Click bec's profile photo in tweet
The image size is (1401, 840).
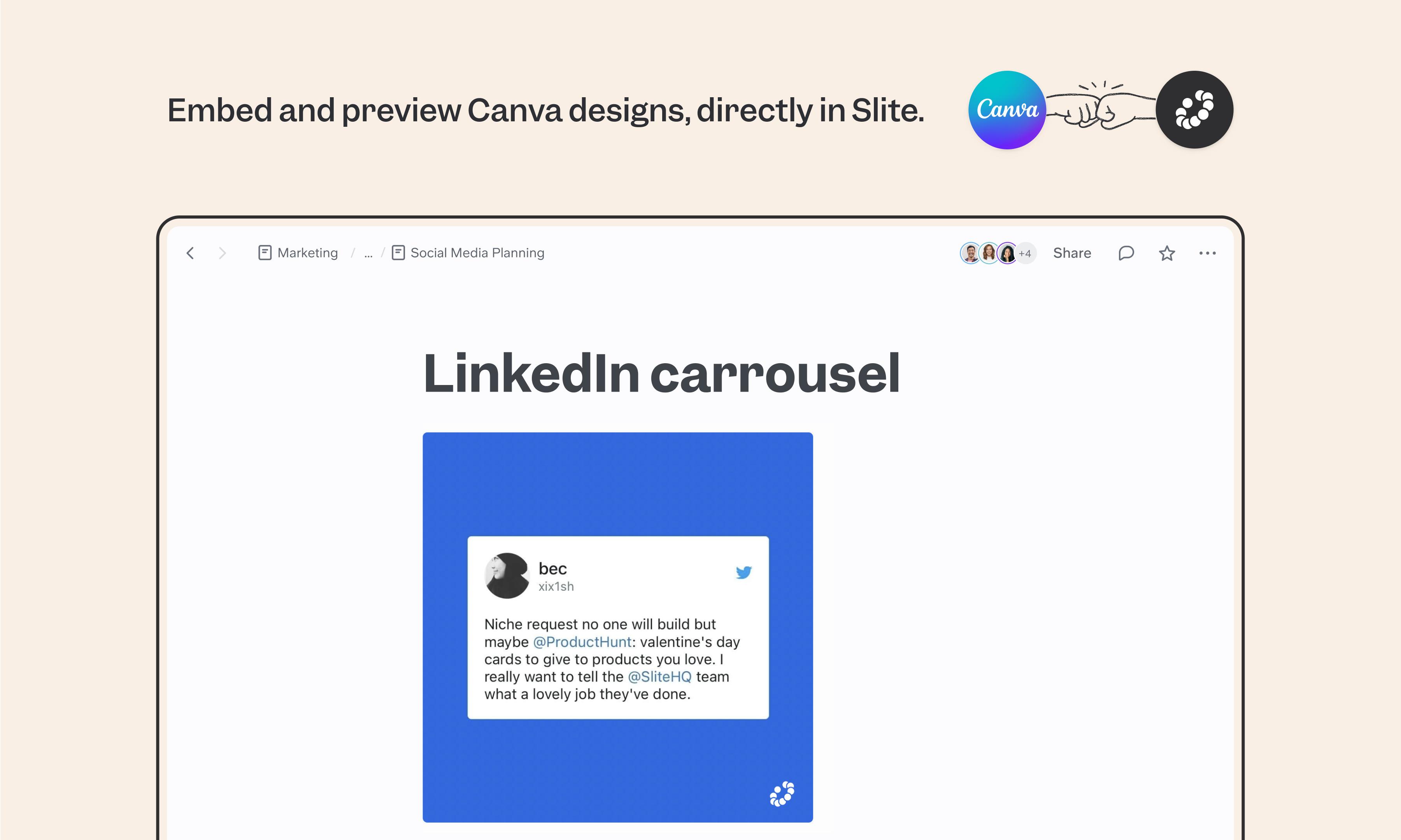pos(507,575)
